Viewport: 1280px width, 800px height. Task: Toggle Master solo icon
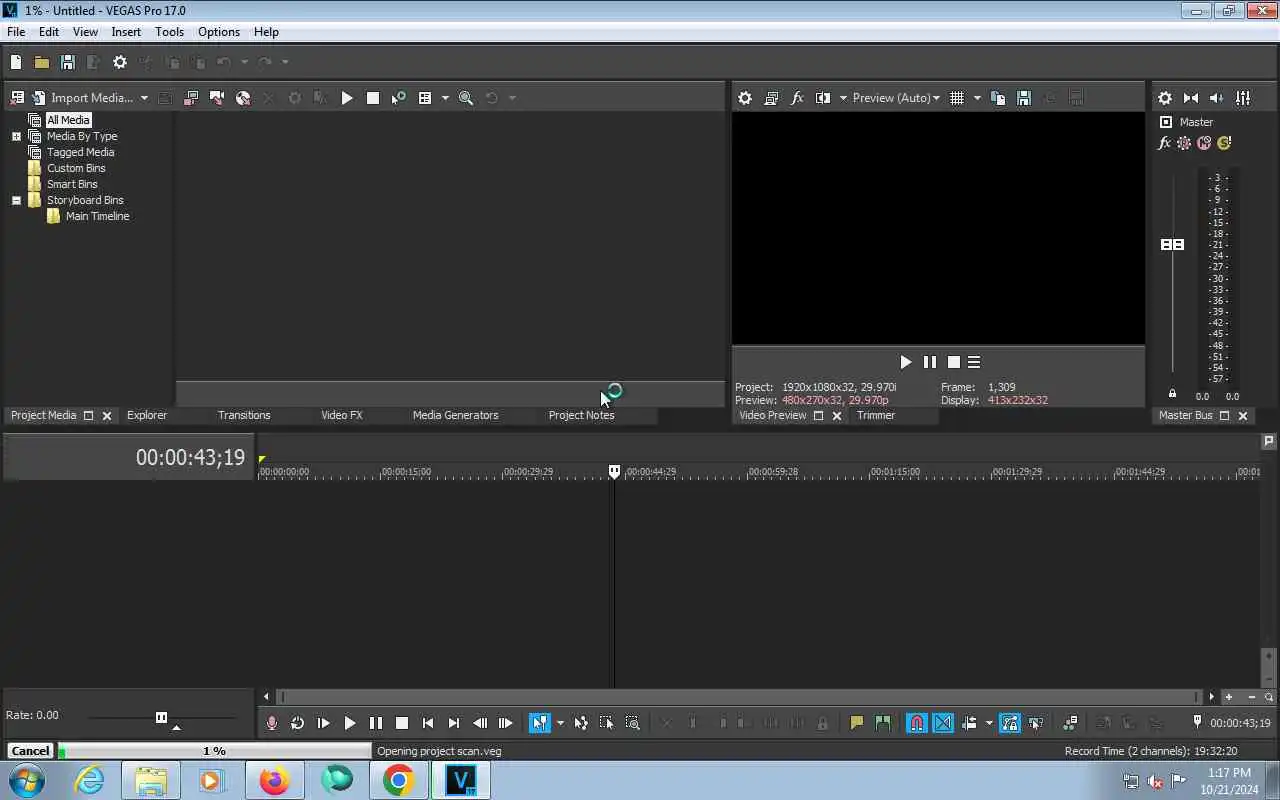(1224, 143)
